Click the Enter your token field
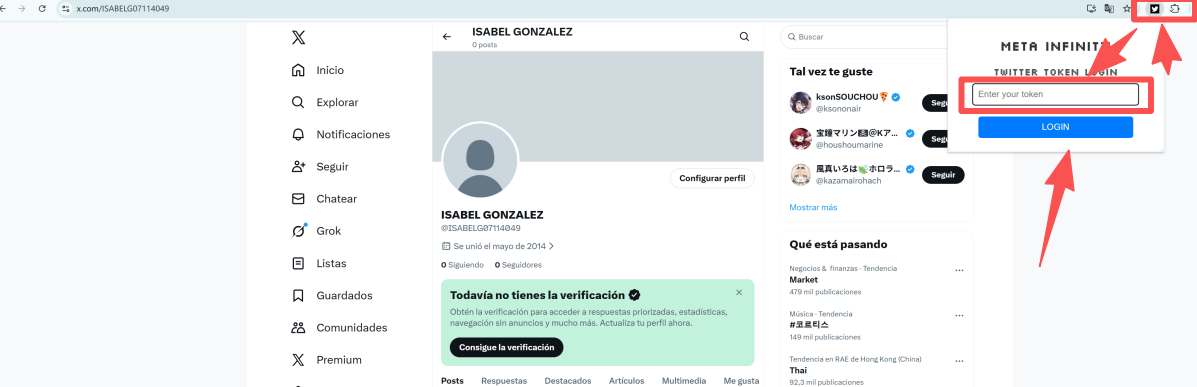 pyautogui.click(x=1055, y=95)
